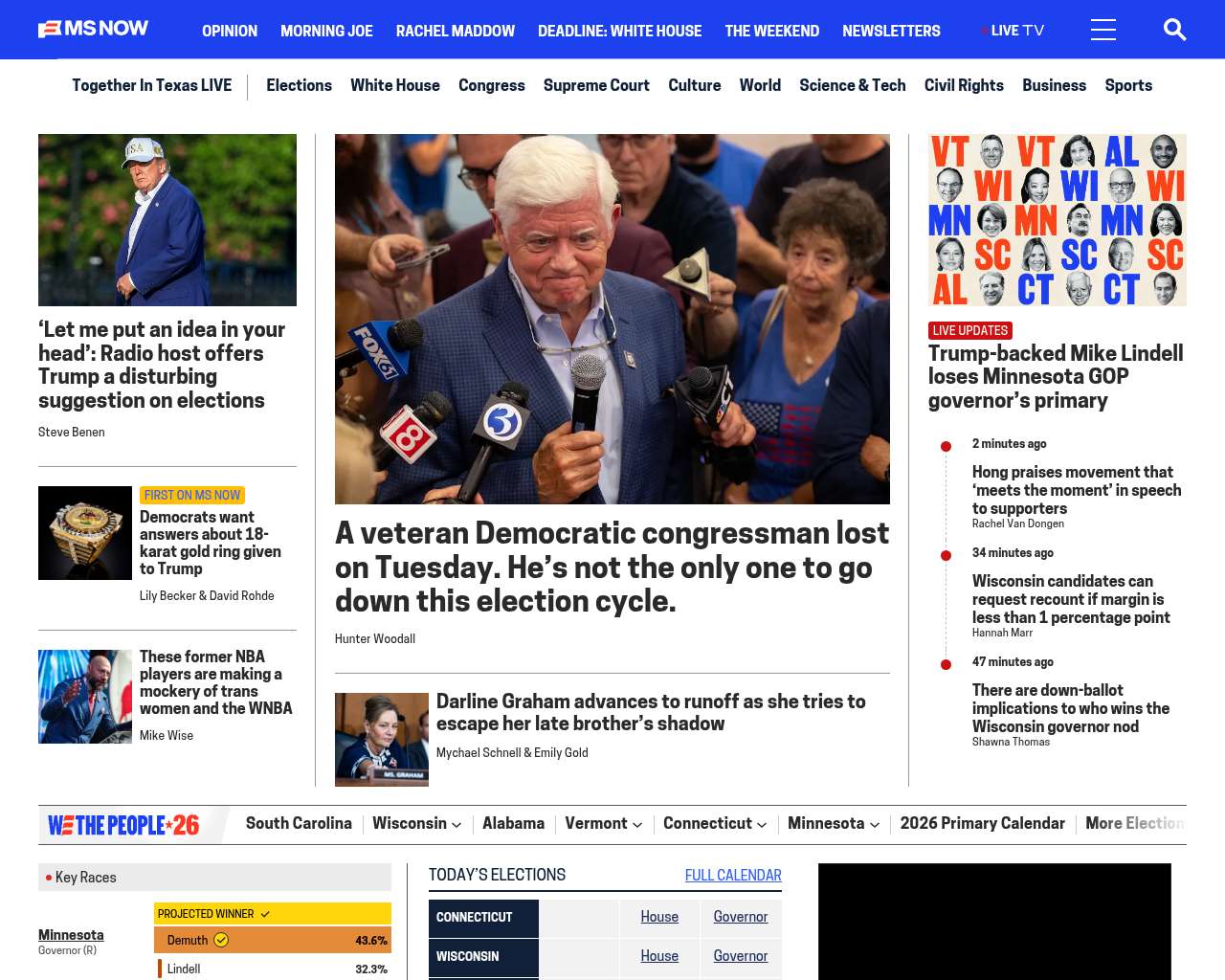This screenshot has height=980, width=1225.
Task: Open the state candidates collage image
Action: pos(1058,220)
